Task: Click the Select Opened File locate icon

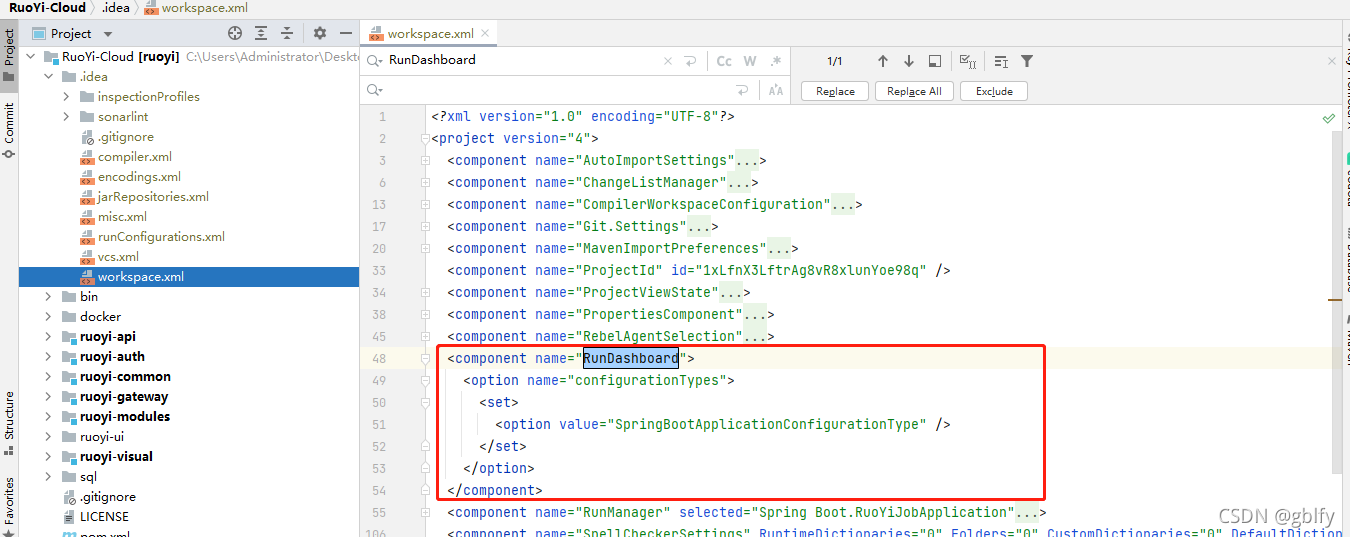Action: [235, 33]
